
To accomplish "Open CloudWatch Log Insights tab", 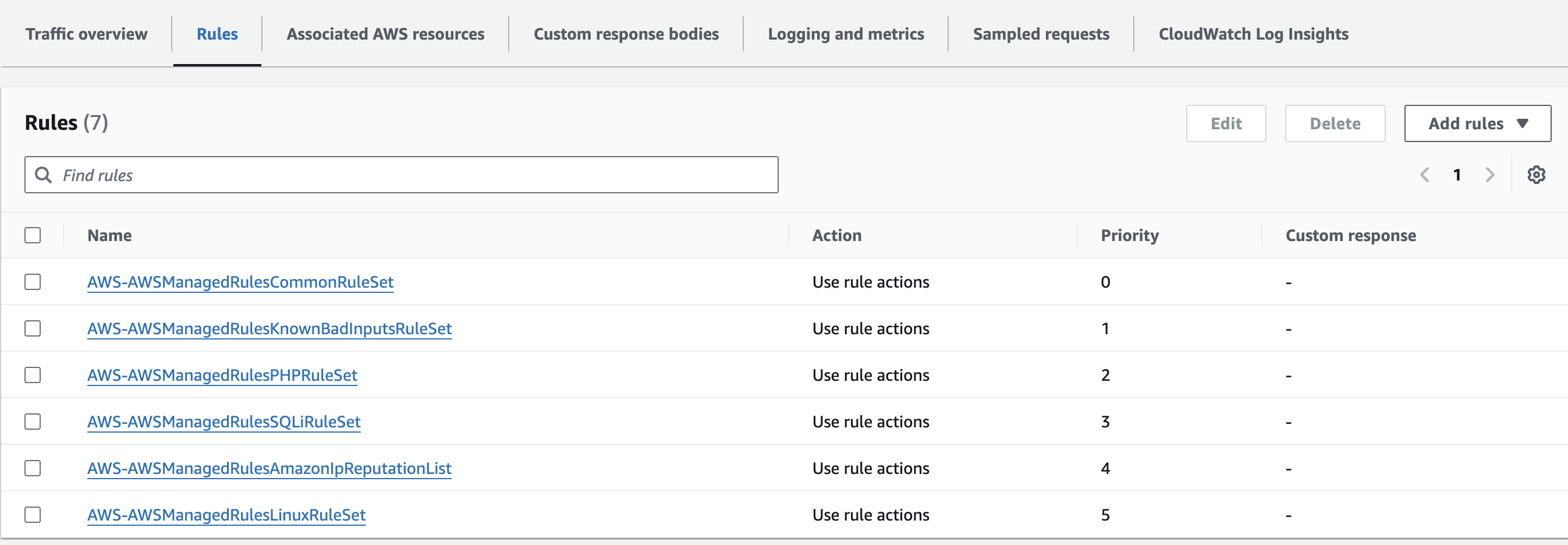I will (1253, 34).
